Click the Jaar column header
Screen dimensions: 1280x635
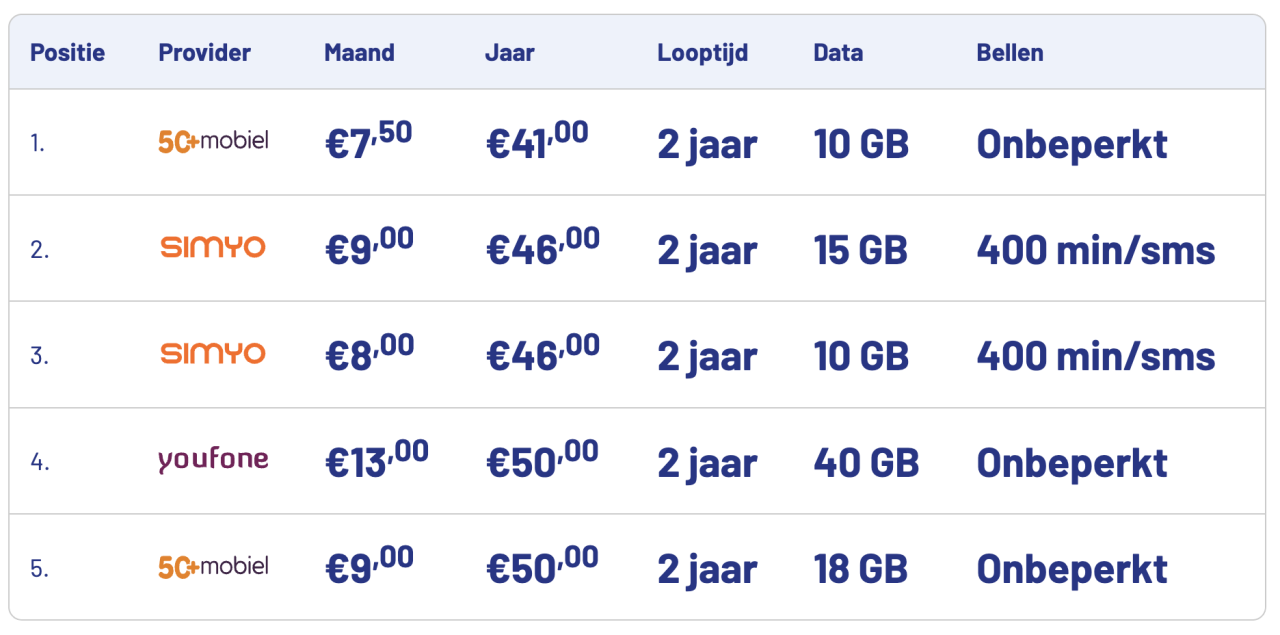(509, 52)
